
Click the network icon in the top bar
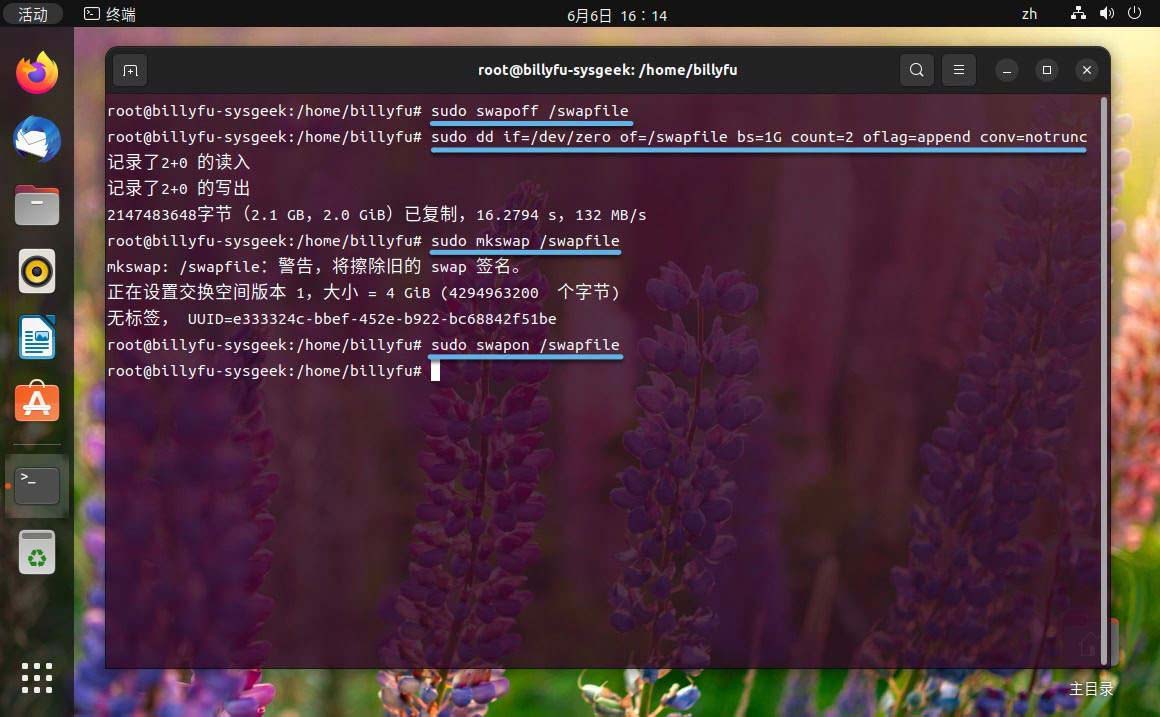tap(1078, 14)
